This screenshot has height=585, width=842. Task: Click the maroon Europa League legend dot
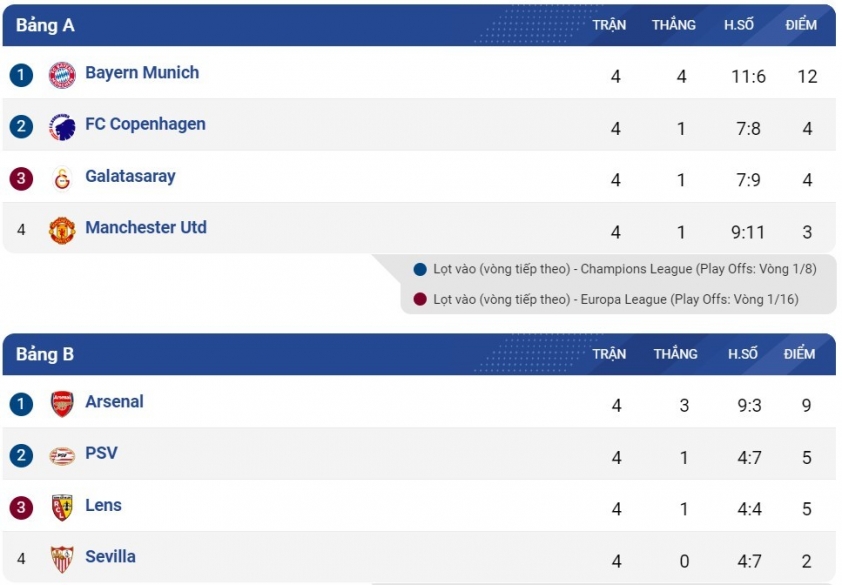pos(420,299)
